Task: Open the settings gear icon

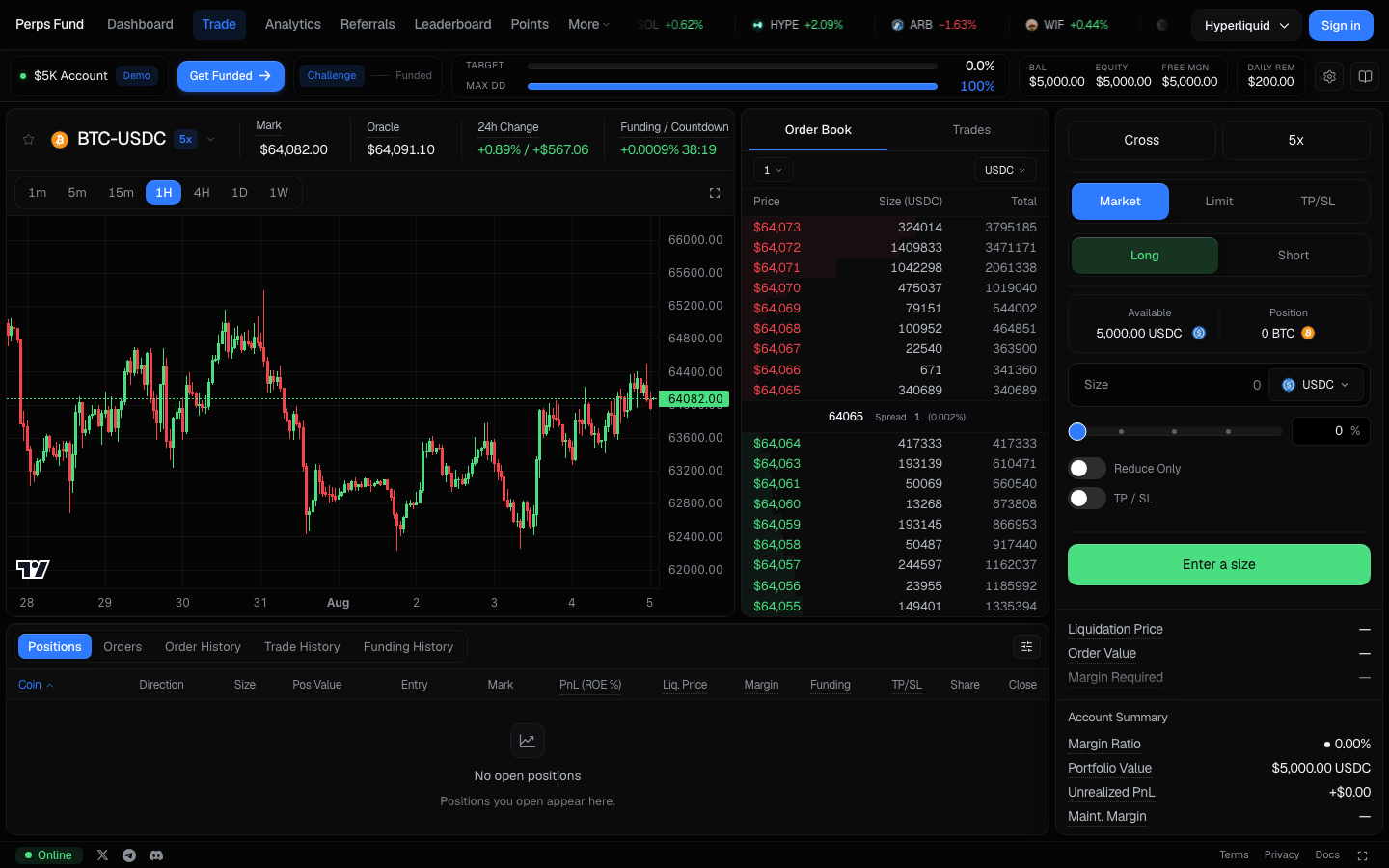Action: [x=1329, y=76]
